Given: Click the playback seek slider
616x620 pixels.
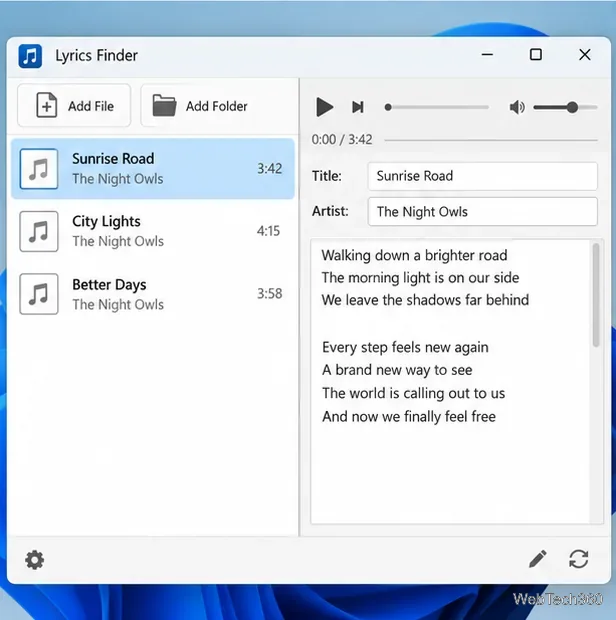Looking at the screenshot, I should (x=436, y=107).
